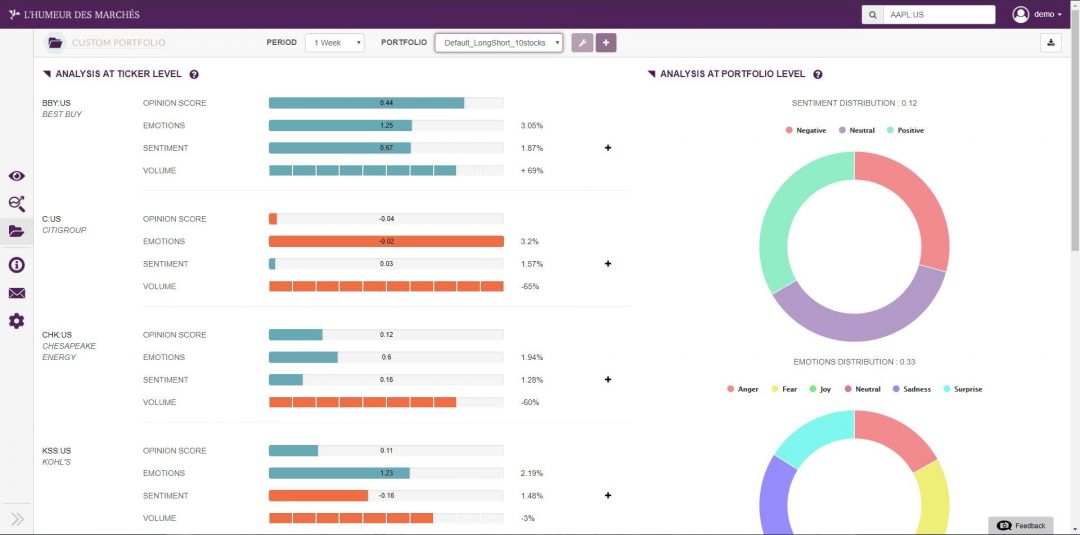The image size is (1080, 535).
Task: Open the info icon in sidebar
Action: [16, 265]
